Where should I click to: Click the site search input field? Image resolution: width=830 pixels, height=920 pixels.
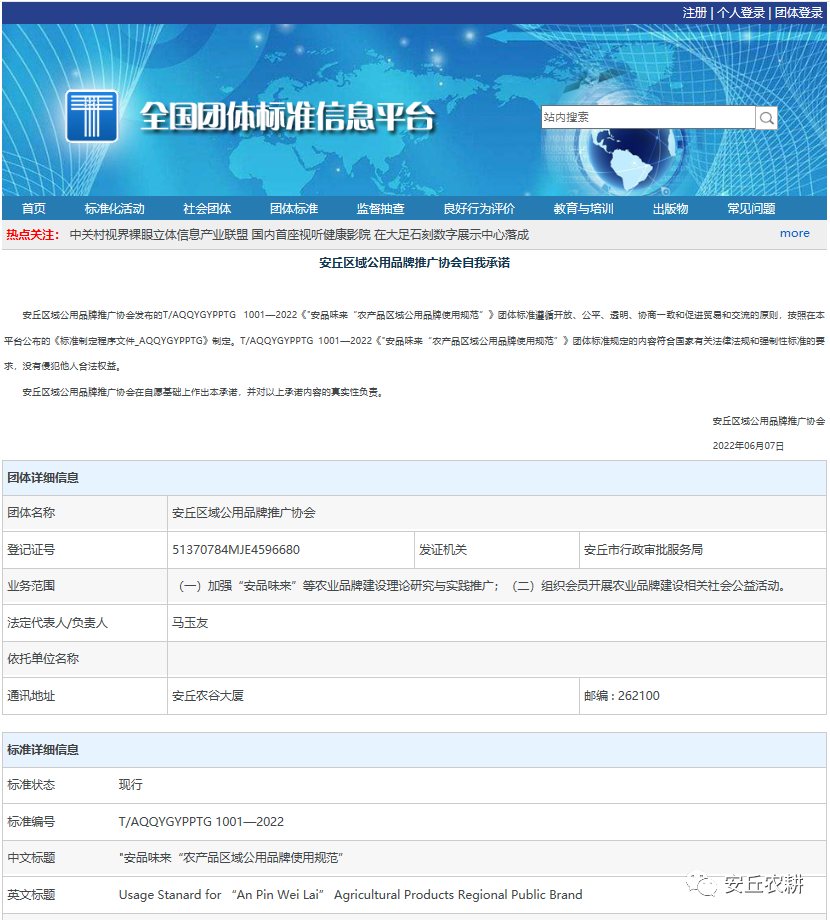tap(648, 117)
